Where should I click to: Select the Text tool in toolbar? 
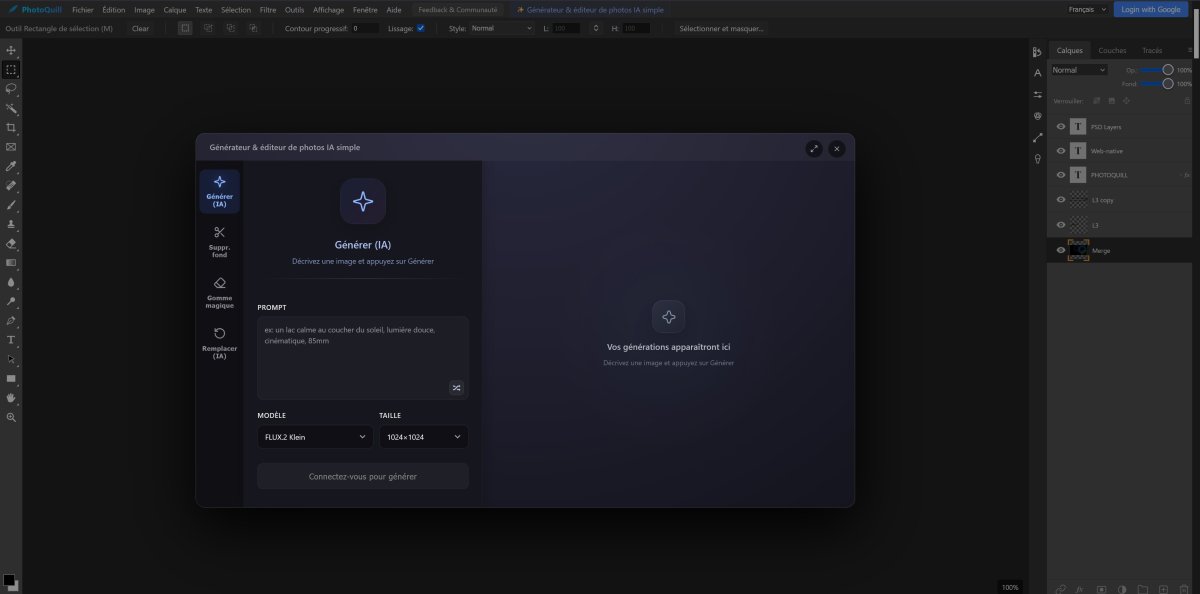11,340
